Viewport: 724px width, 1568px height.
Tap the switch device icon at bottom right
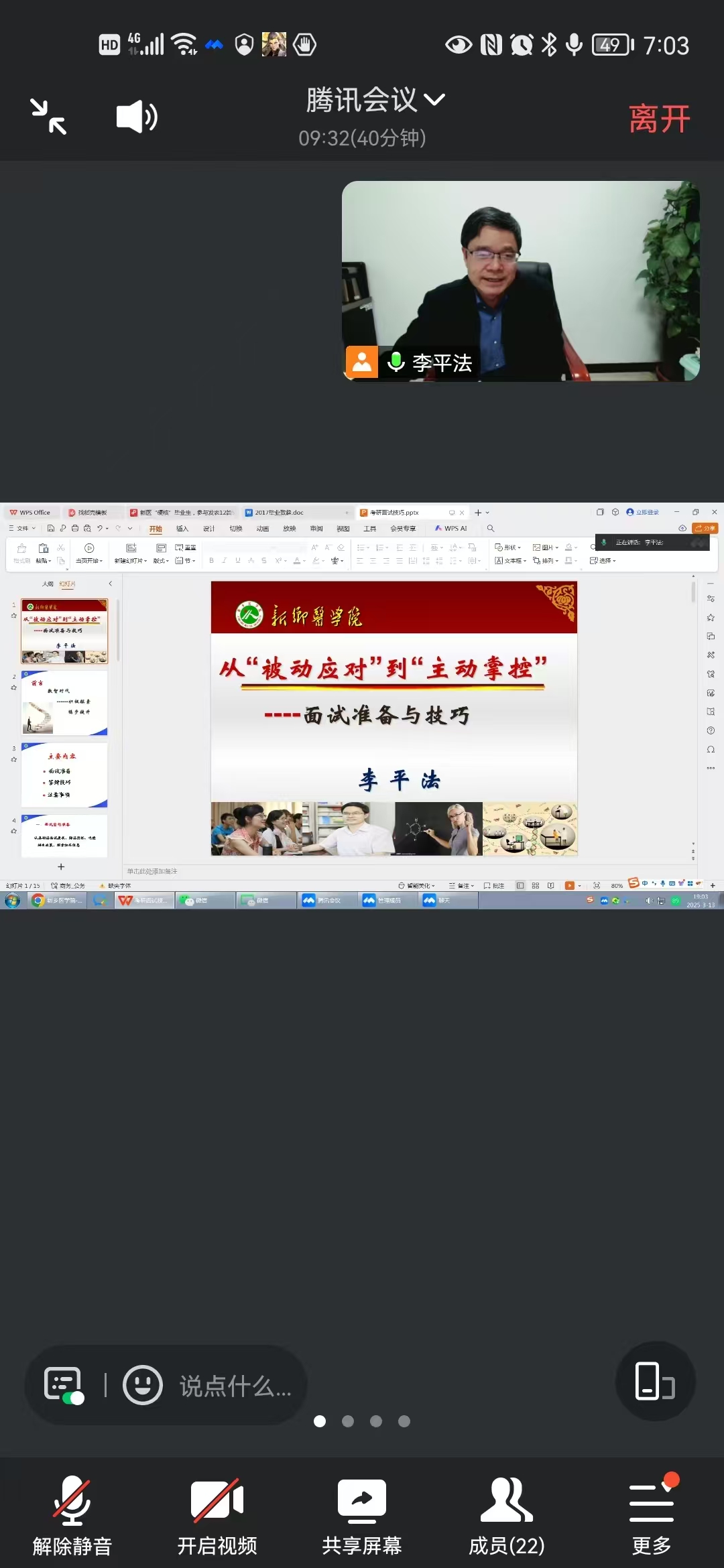[655, 1381]
